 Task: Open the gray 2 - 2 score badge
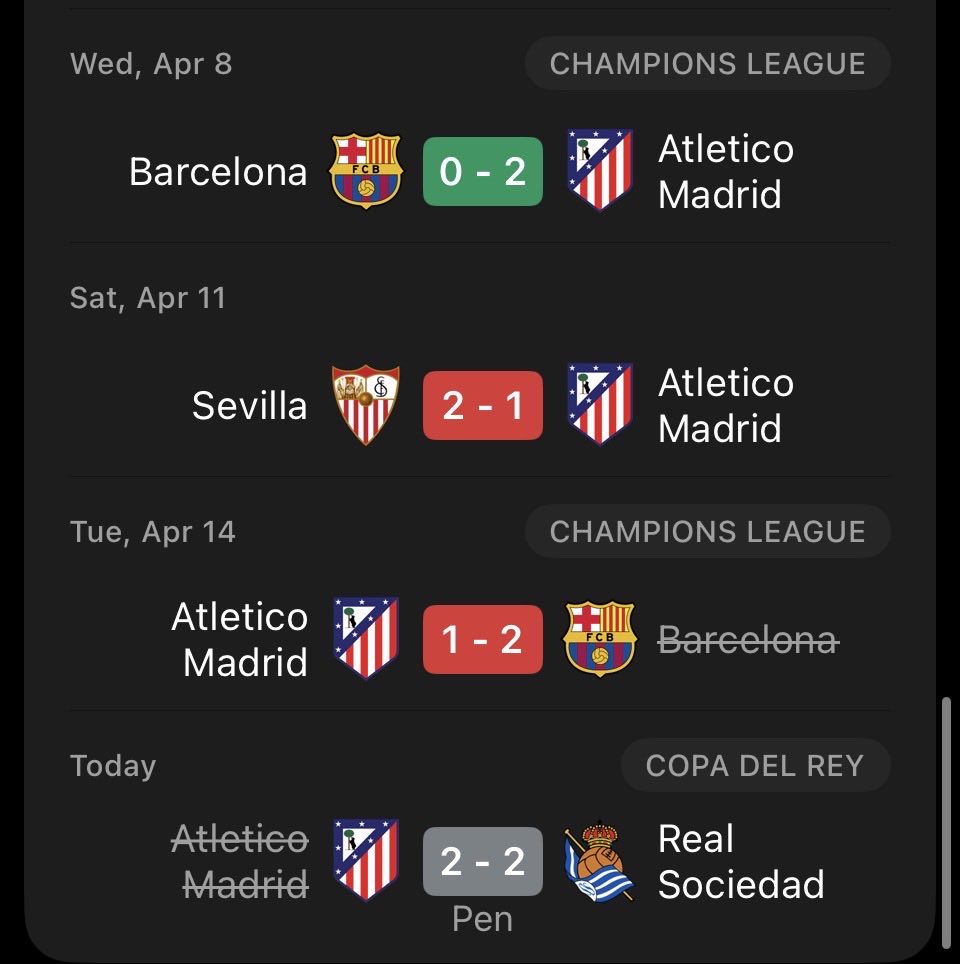(483, 861)
